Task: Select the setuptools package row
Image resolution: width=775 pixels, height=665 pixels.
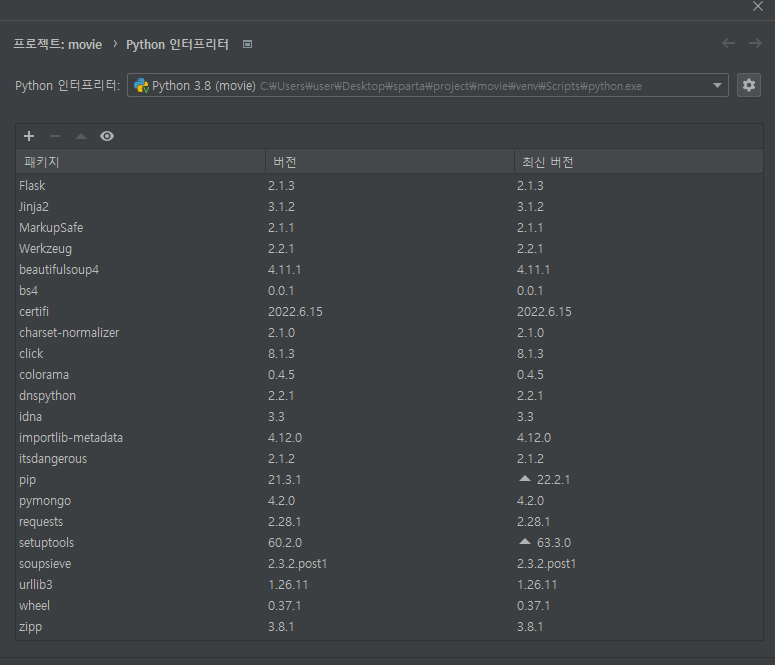Action: coord(389,543)
